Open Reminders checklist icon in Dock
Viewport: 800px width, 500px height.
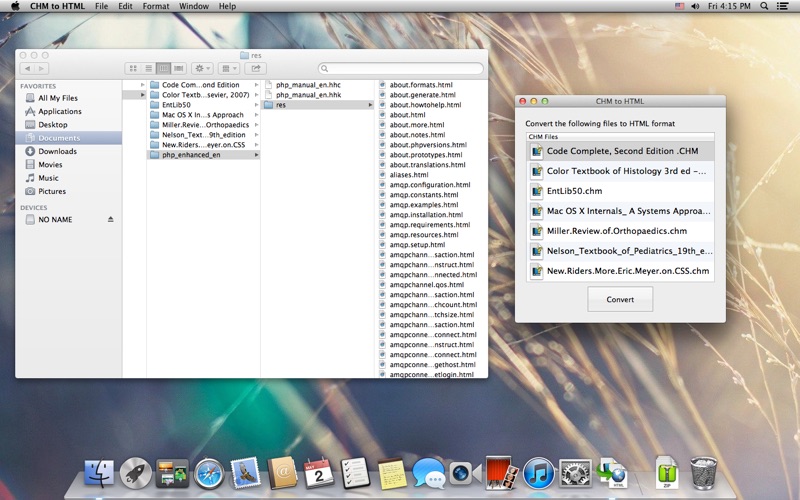click(355, 473)
